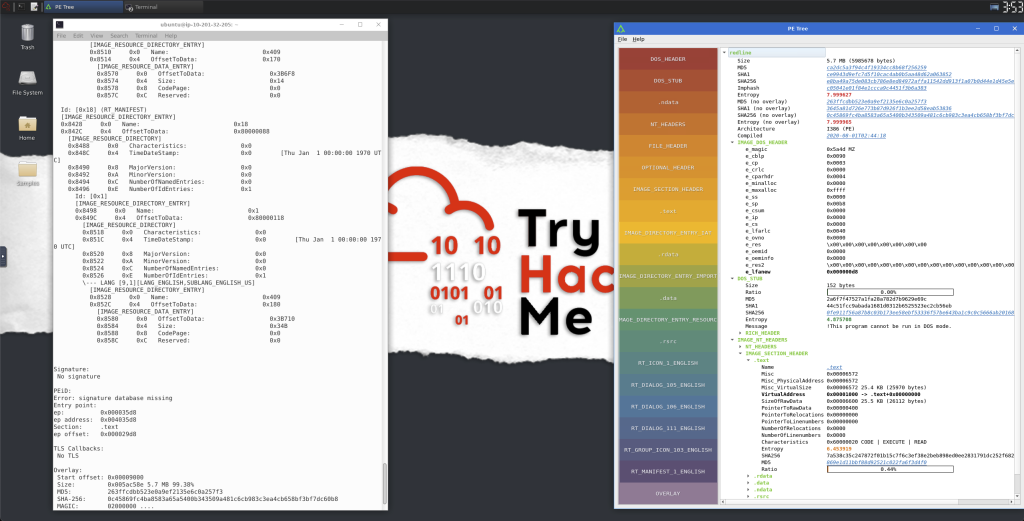Select the RT_MANIFEST_1_ENGLISH map block

[x=668, y=471]
